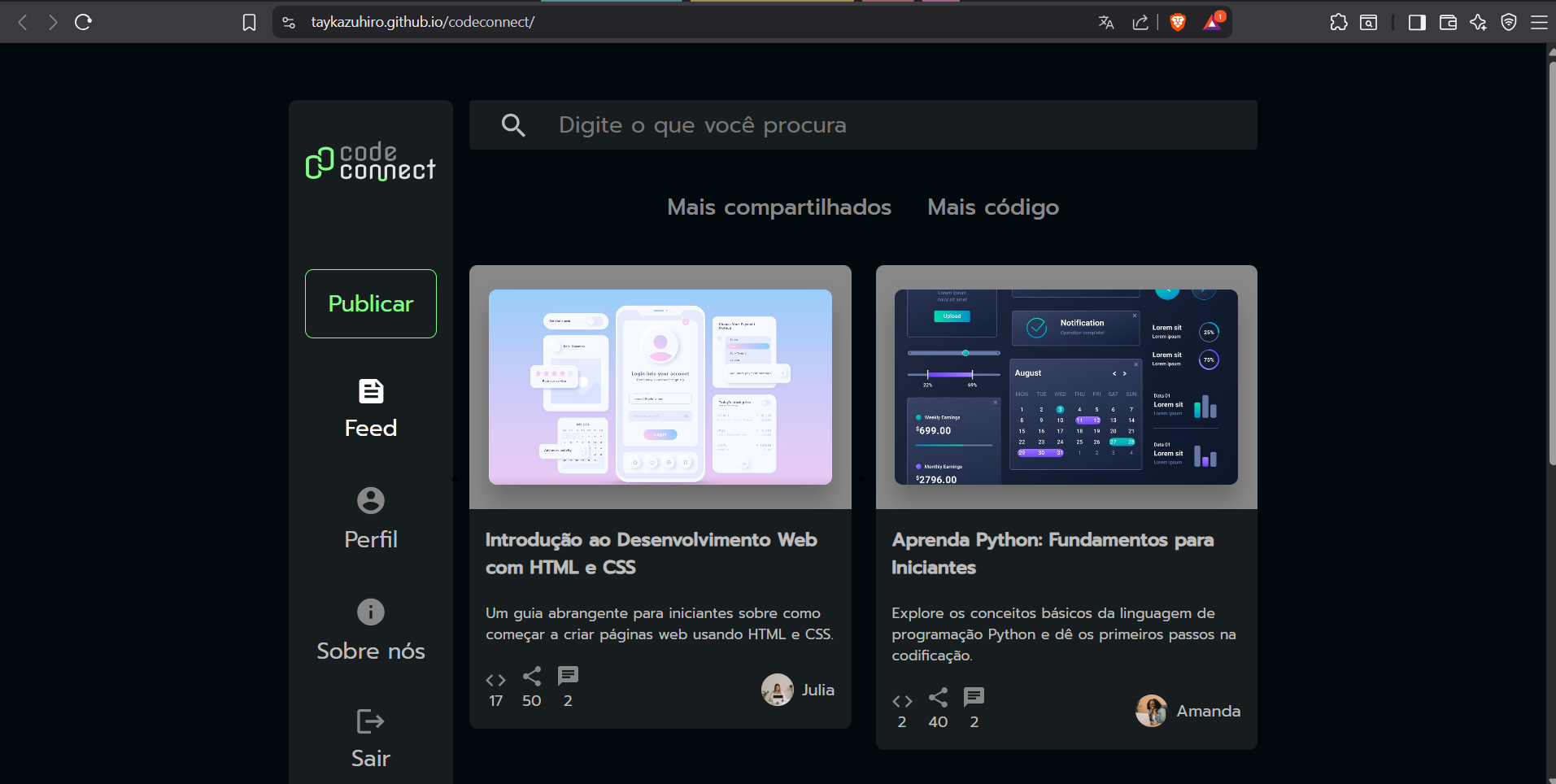Open the Brave Rewards triangle icon
This screenshot has height=784, width=1556.
[x=1212, y=22]
